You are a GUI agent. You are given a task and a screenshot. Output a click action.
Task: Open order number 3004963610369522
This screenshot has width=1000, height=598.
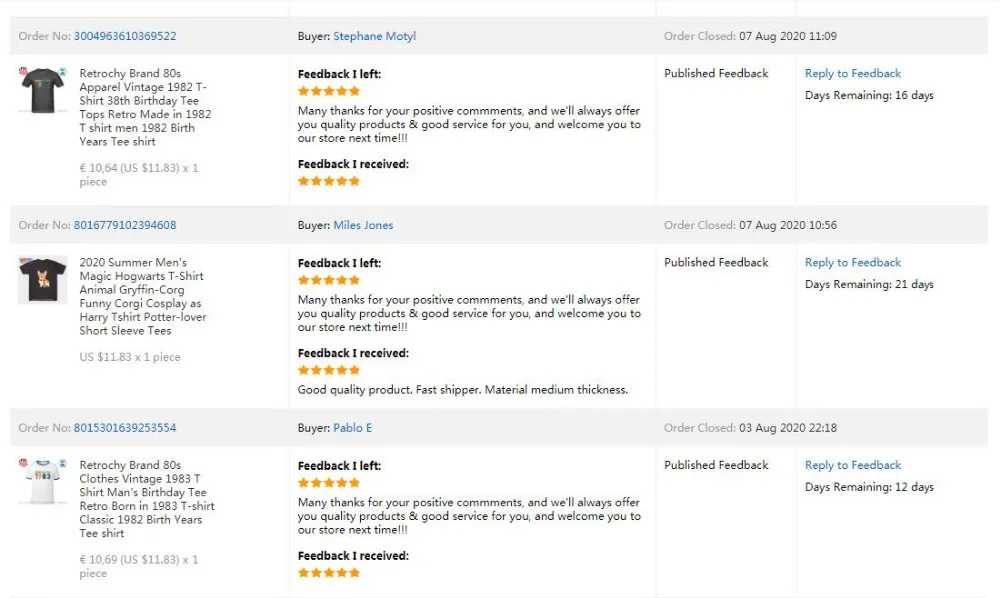coord(125,36)
